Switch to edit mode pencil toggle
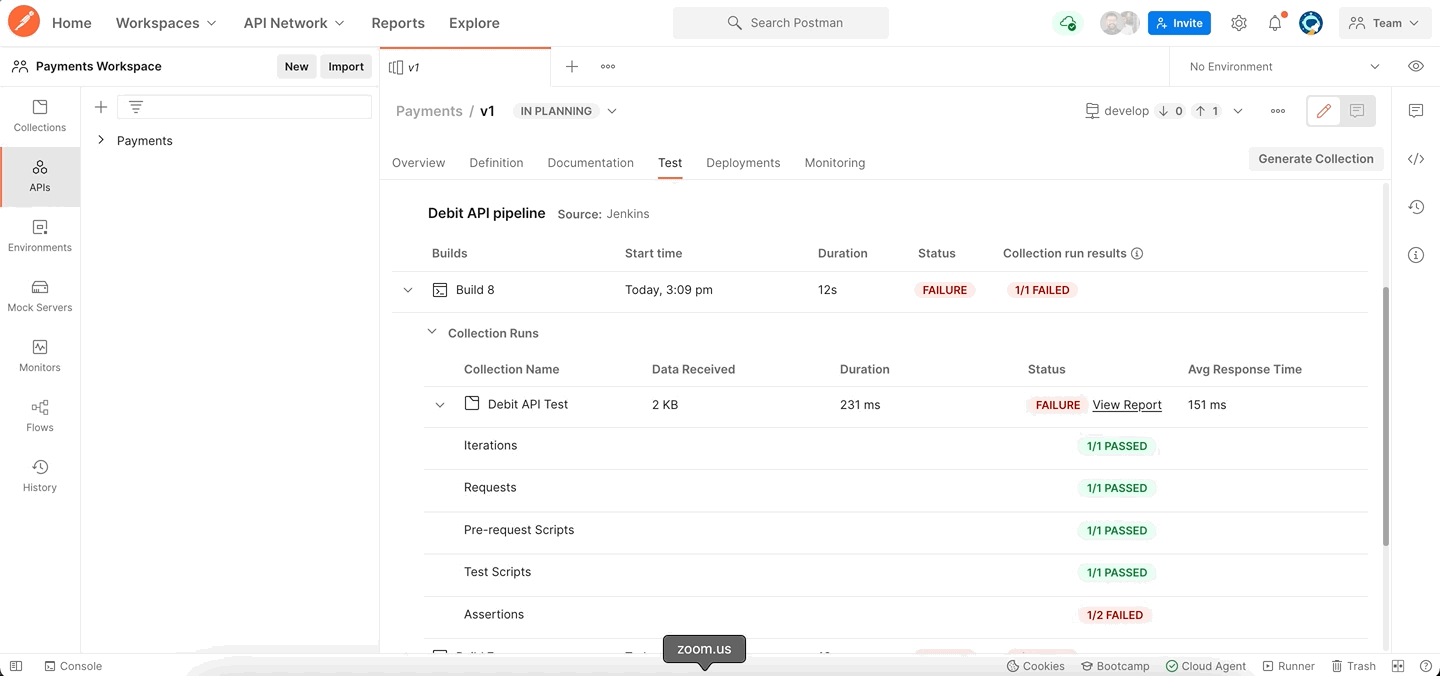The image size is (1440, 676). (1324, 111)
